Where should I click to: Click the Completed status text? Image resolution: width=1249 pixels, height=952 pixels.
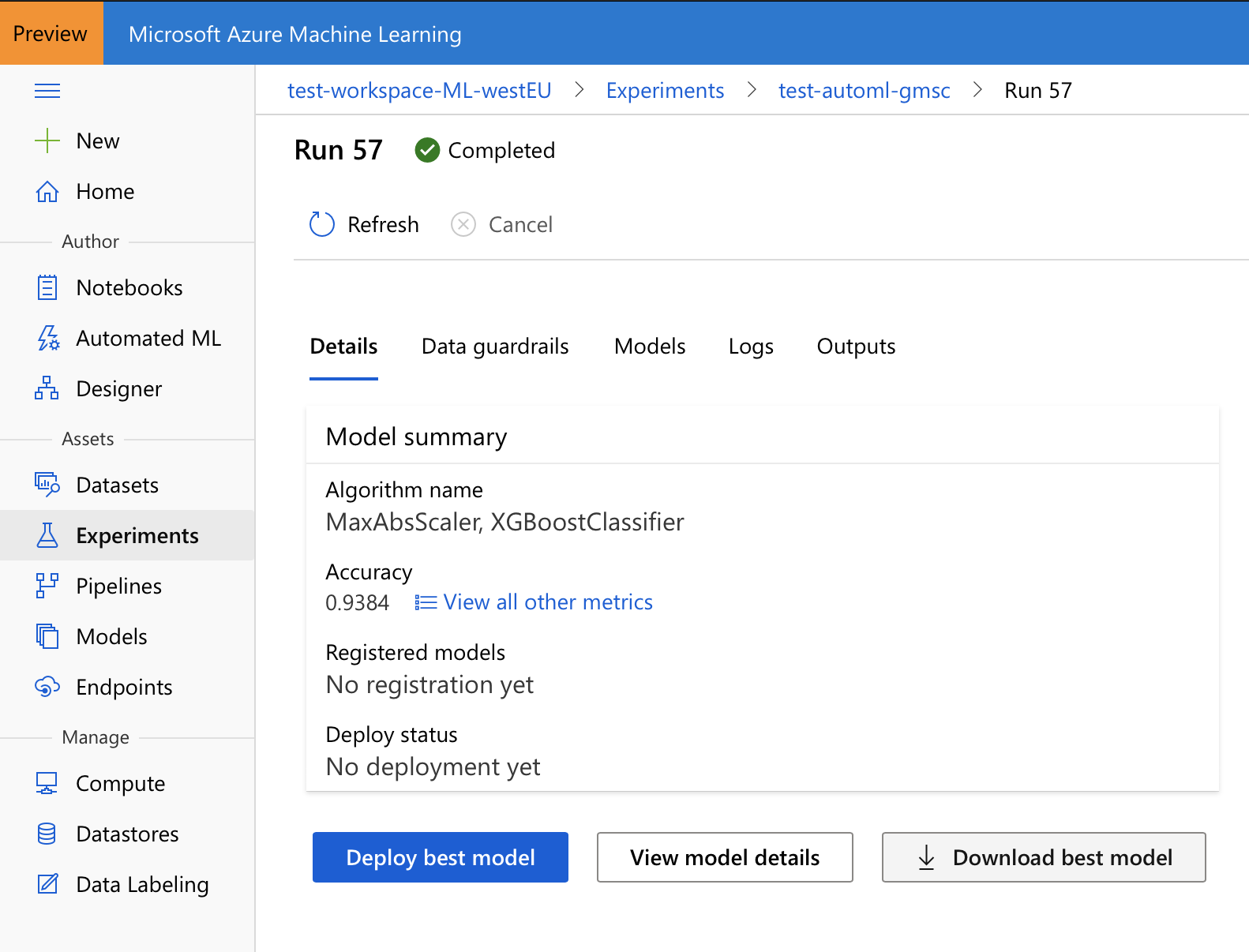(x=501, y=150)
